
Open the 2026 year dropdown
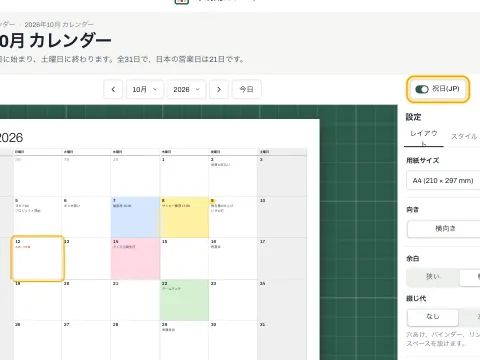(x=187, y=89)
